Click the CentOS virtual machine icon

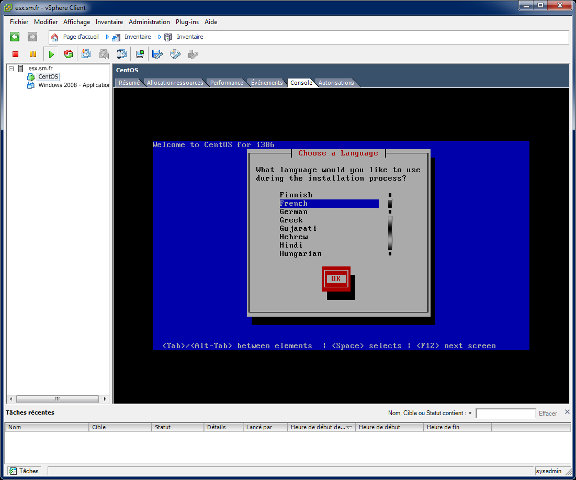point(31,77)
